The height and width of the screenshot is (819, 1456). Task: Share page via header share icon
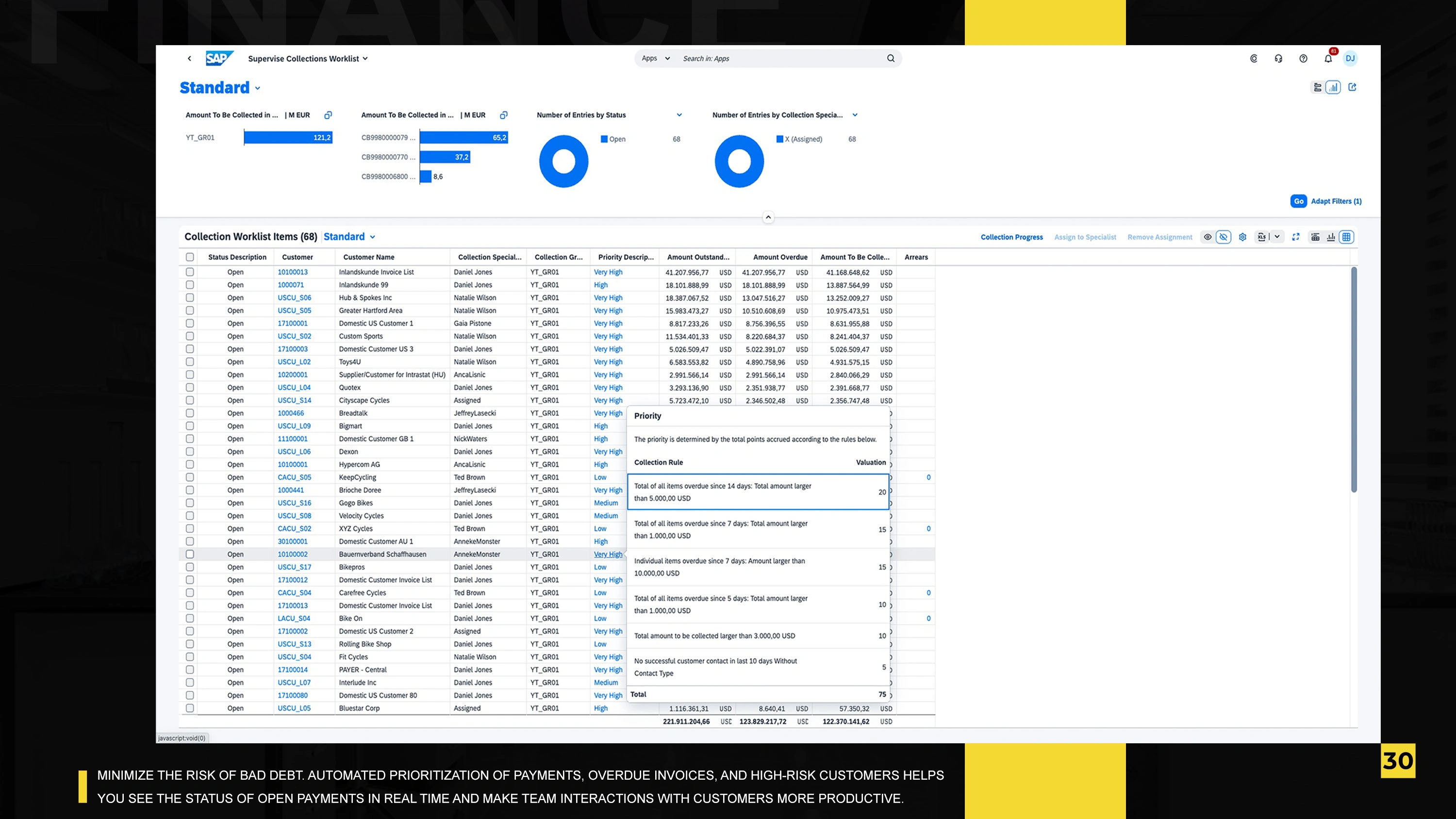1352,87
